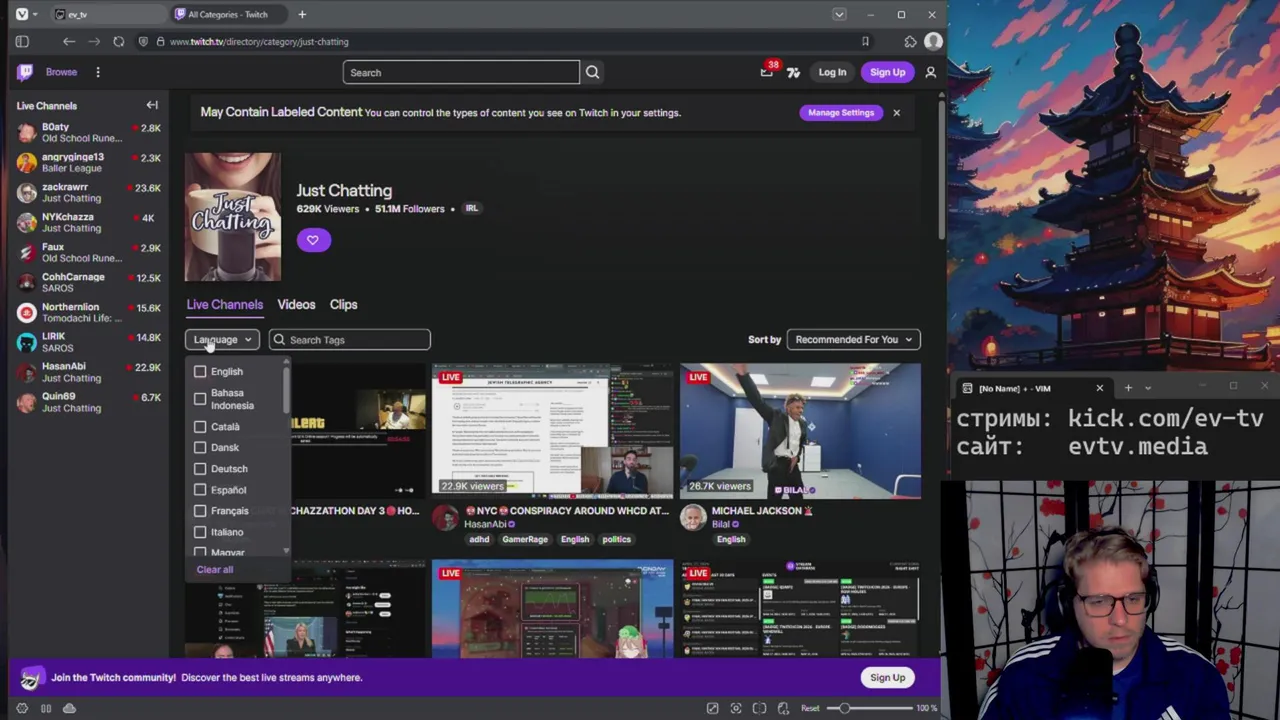Image resolution: width=1280 pixels, height=720 pixels.
Task: Follow Just Chatting with the heart button
Action: 313,240
